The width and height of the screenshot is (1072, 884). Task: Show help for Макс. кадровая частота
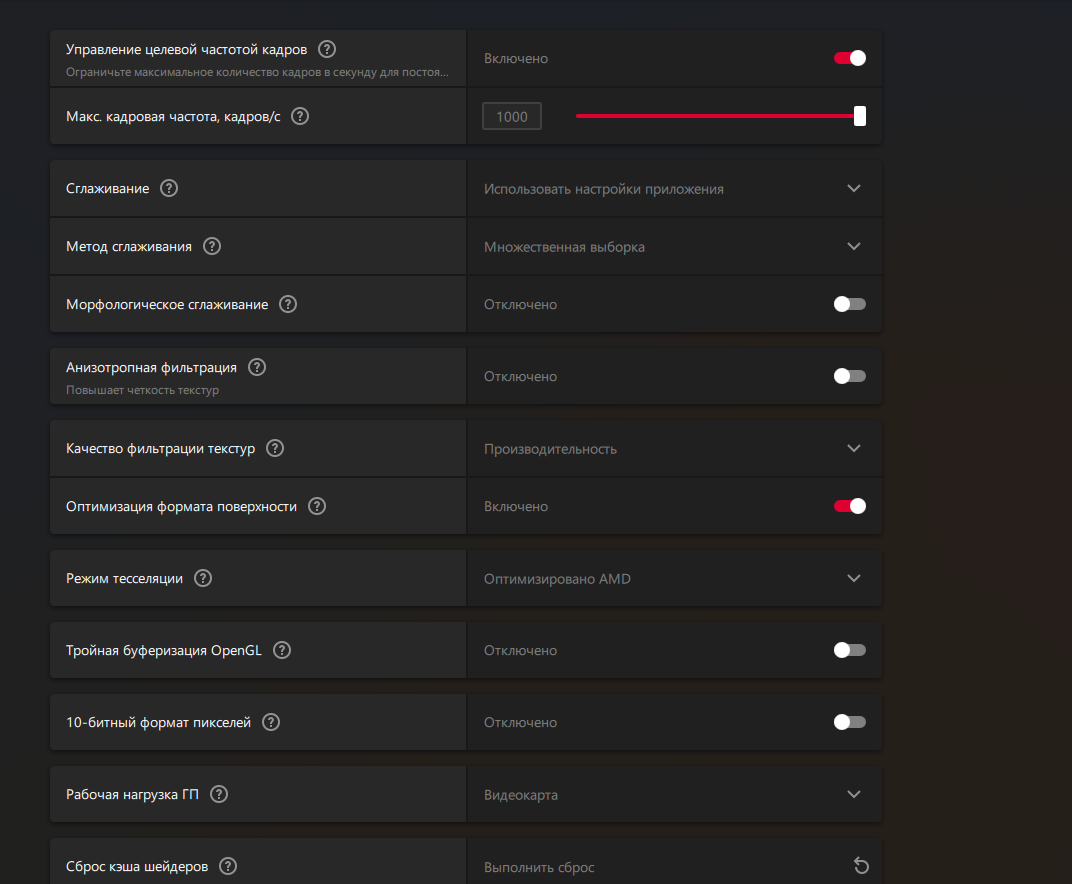coord(300,116)
